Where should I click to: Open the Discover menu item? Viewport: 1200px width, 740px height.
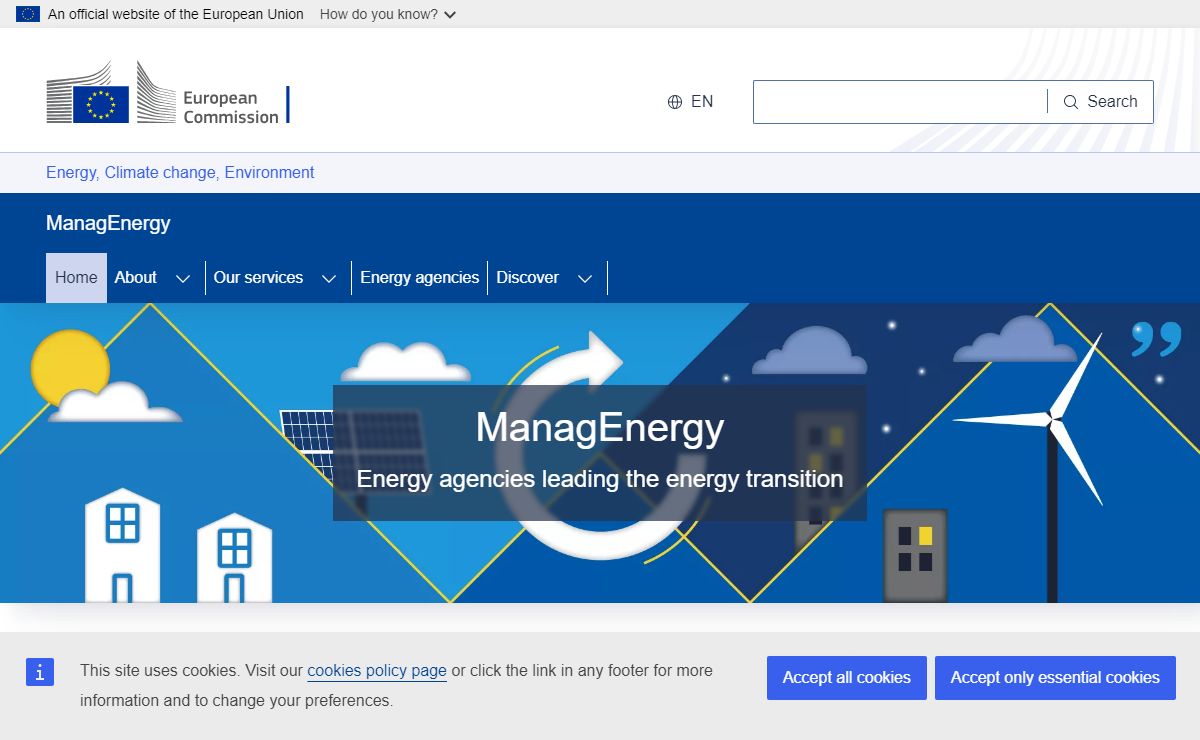(528, 278)
